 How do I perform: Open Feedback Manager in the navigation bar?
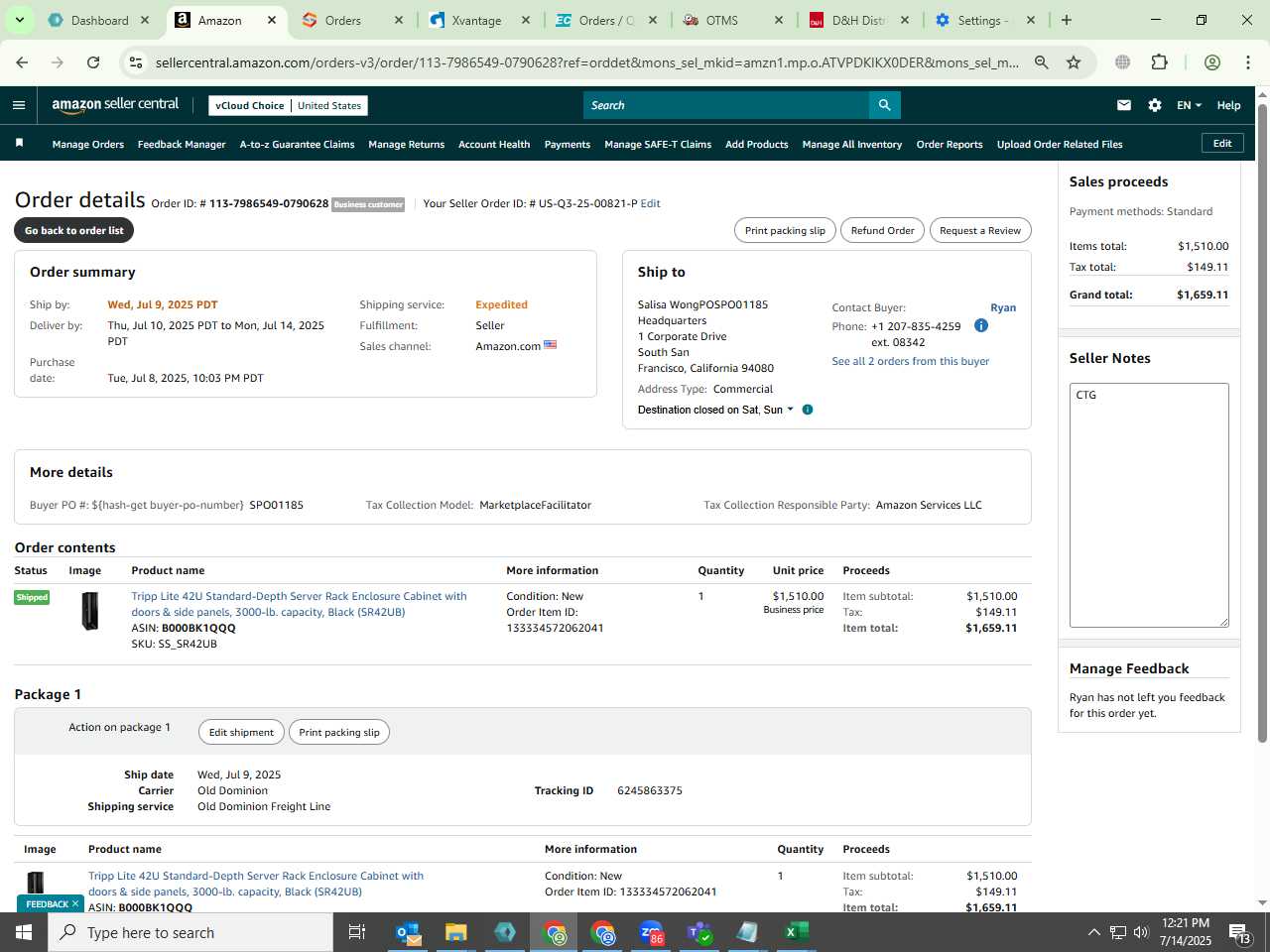coord(182,145)
